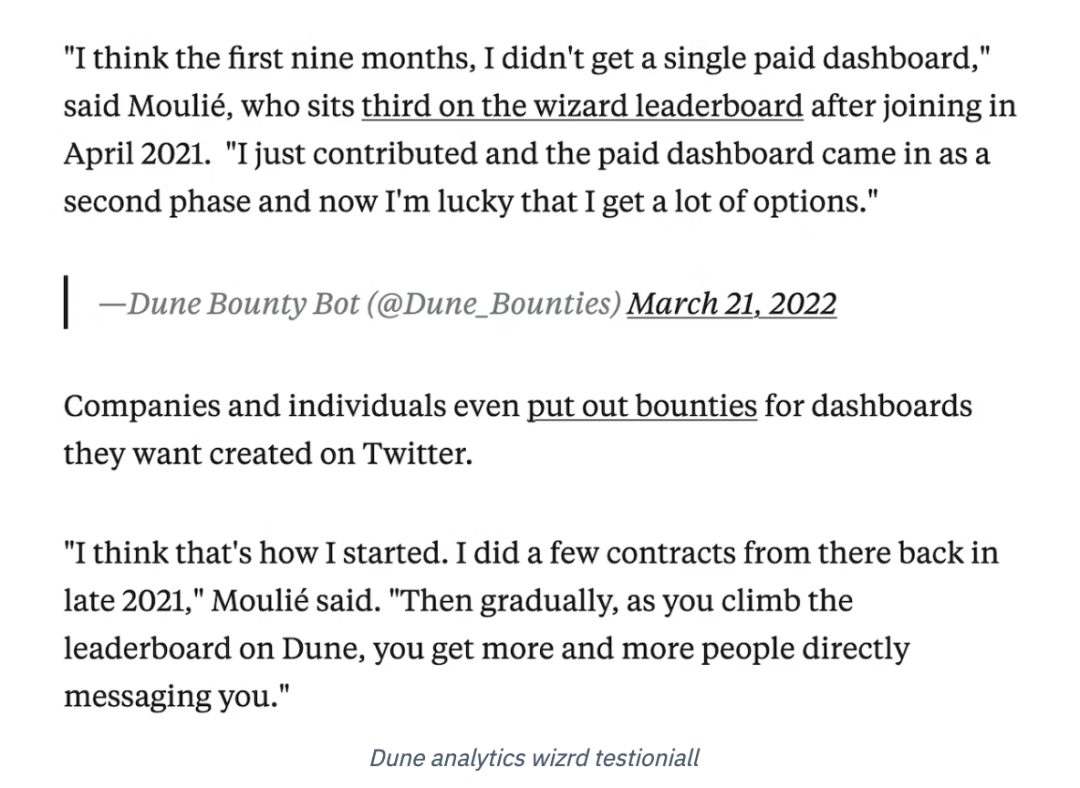The height and width of the screenshot is (788, 1080).
Task: Click 'April 2021' in the first paragraph
Action: [x=134, y=154]
